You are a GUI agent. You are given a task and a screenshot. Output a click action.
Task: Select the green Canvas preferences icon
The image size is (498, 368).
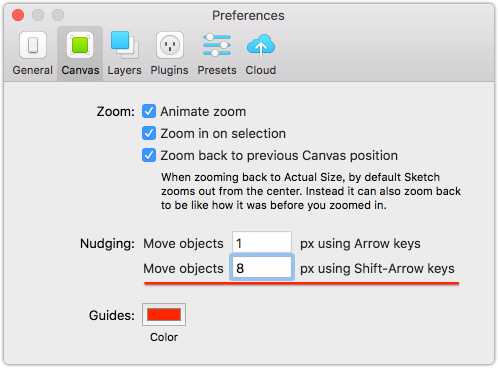coord(80,45)
